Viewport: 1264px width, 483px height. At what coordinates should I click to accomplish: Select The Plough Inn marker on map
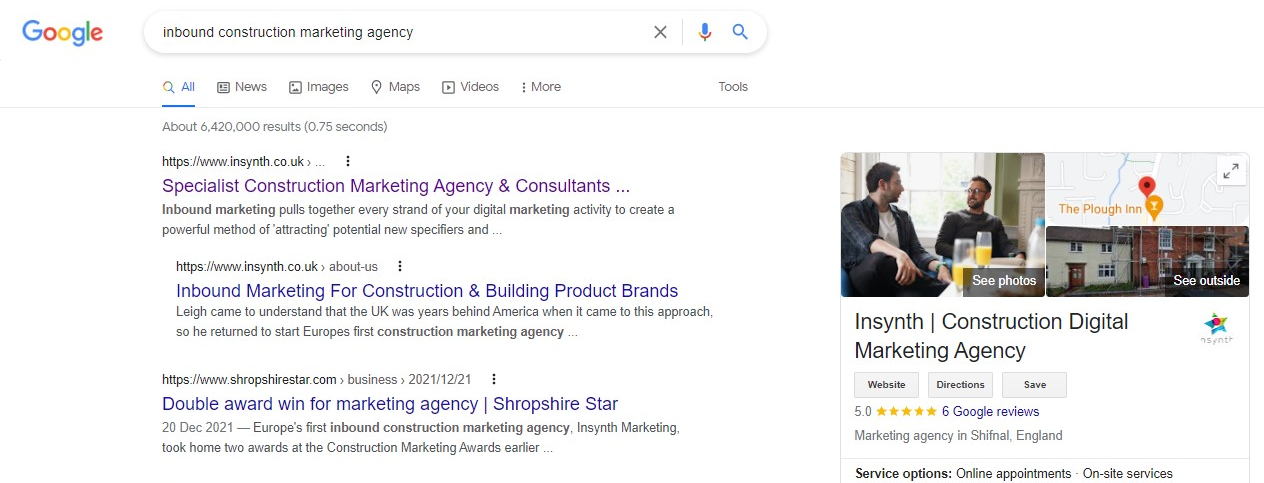click(1155, 208)
